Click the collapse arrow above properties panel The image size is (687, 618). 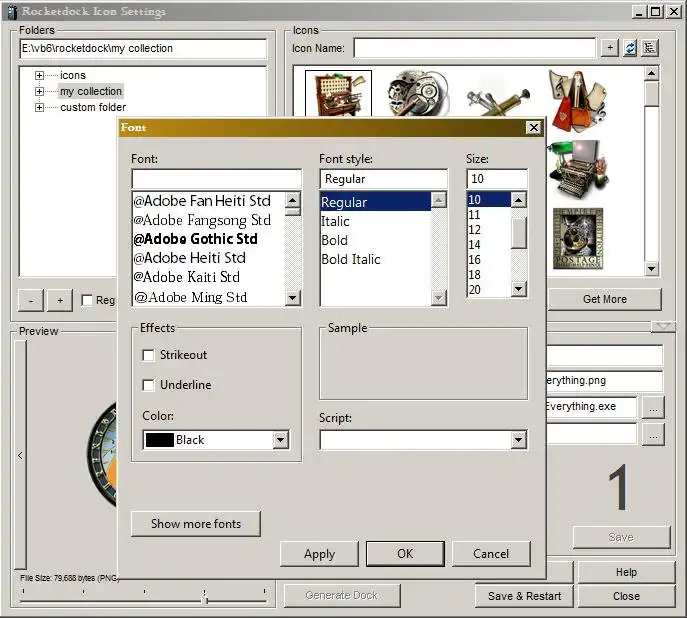(x=663, y=326)
